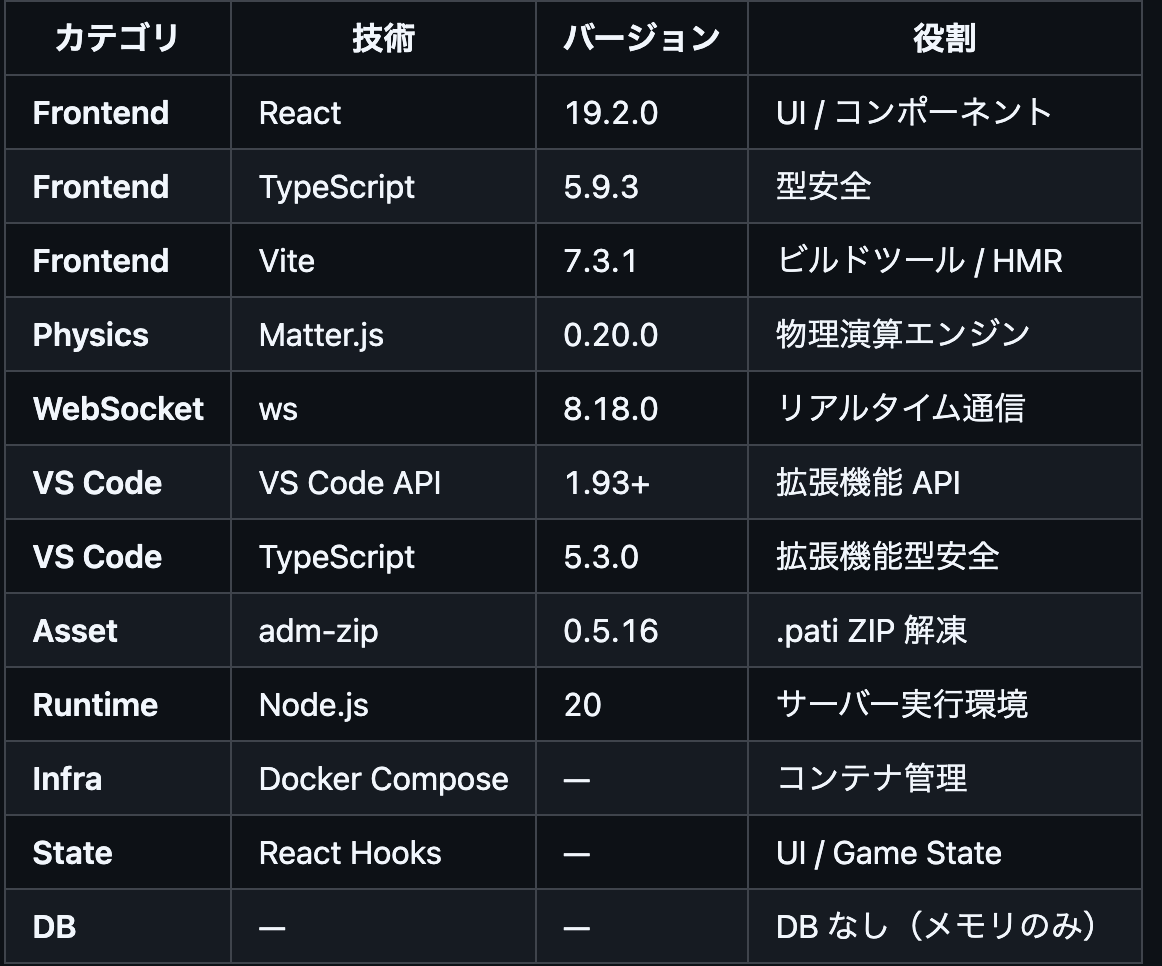Select the Docker Compose cell
Screen dimensions: 1162x966
[384, 779]
